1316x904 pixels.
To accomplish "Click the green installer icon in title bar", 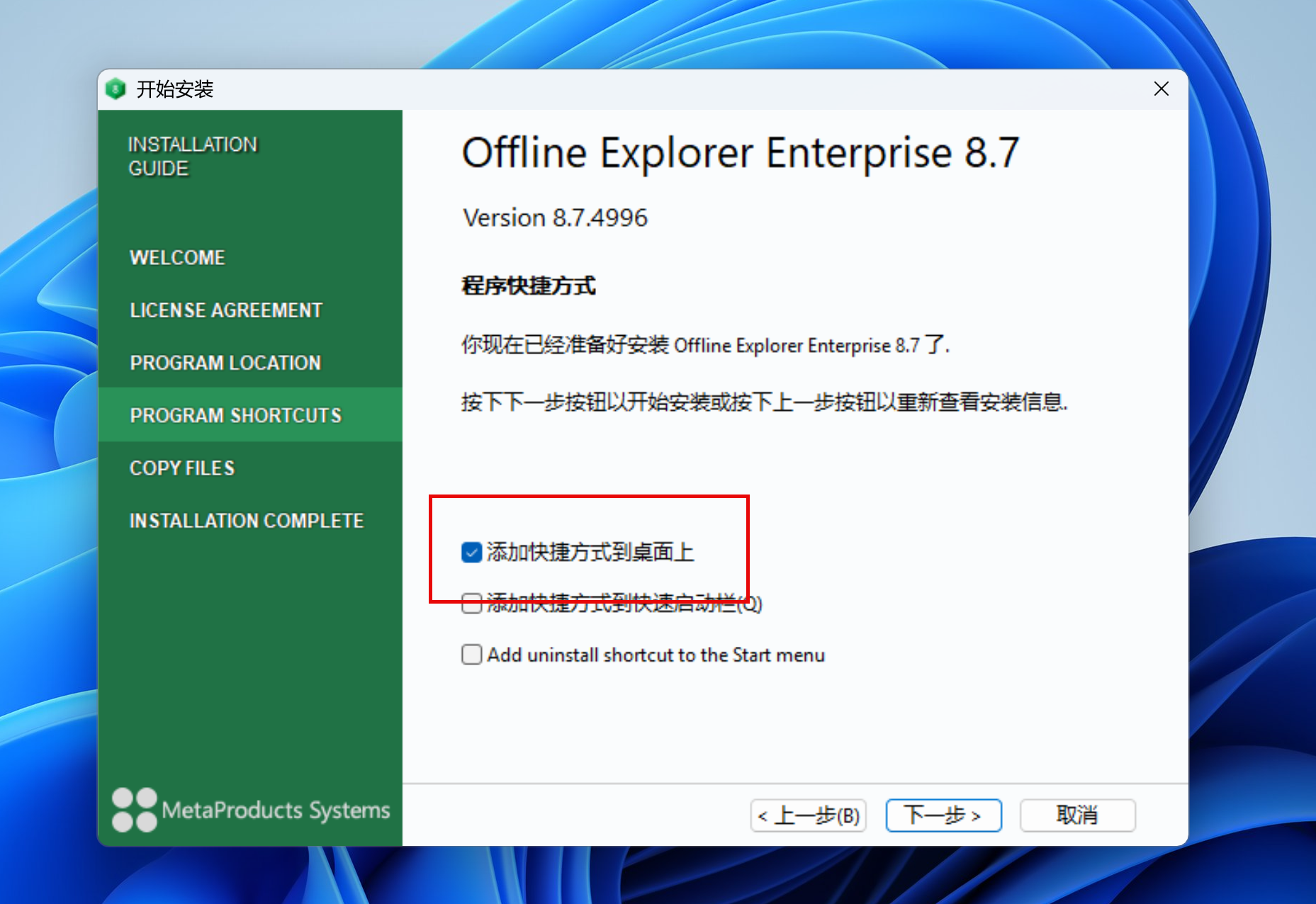I will coord(116,89).
